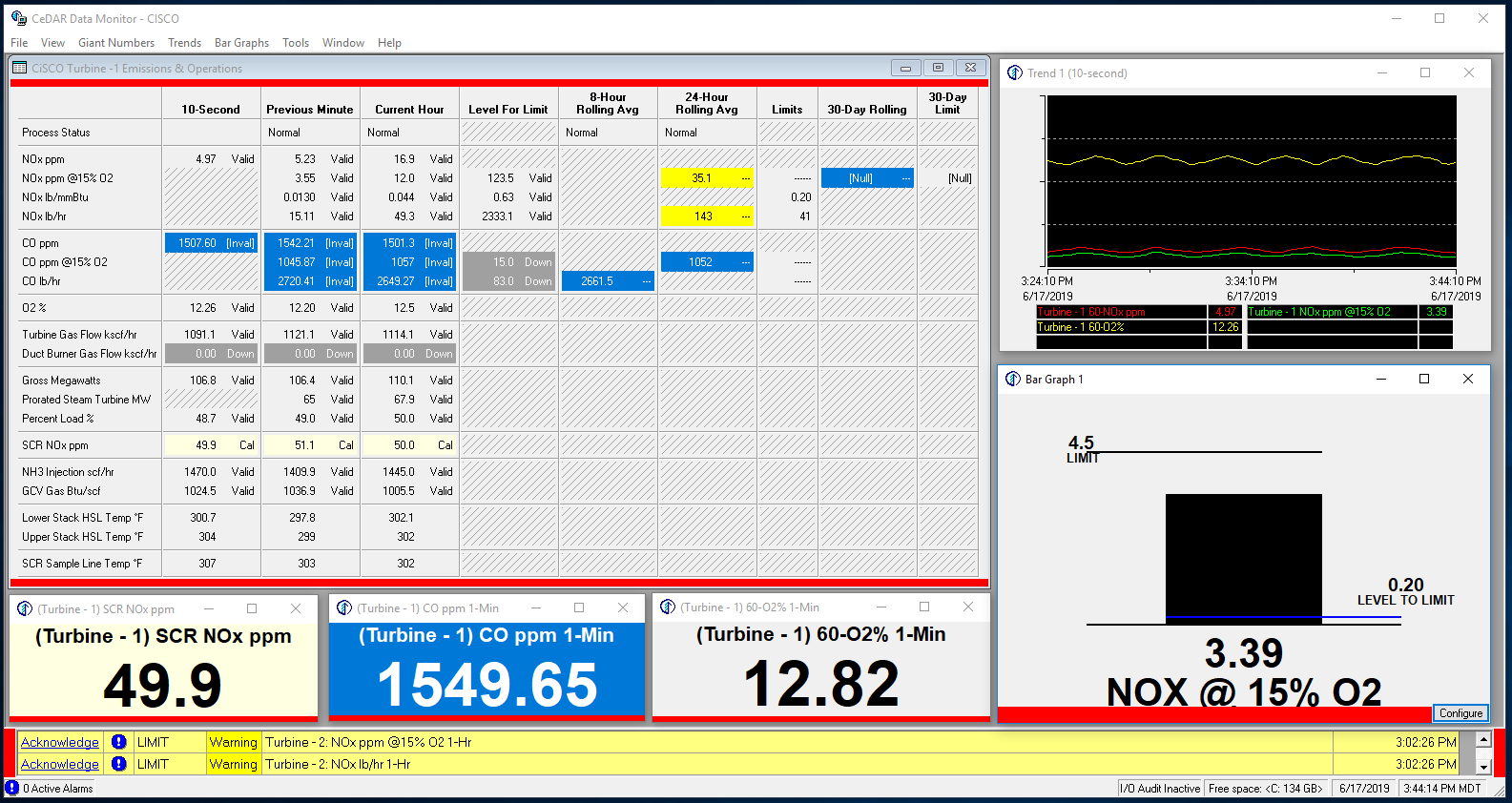Click the 49.9 giant number display
Screen dimensions: 1512x803
(163, 686)
